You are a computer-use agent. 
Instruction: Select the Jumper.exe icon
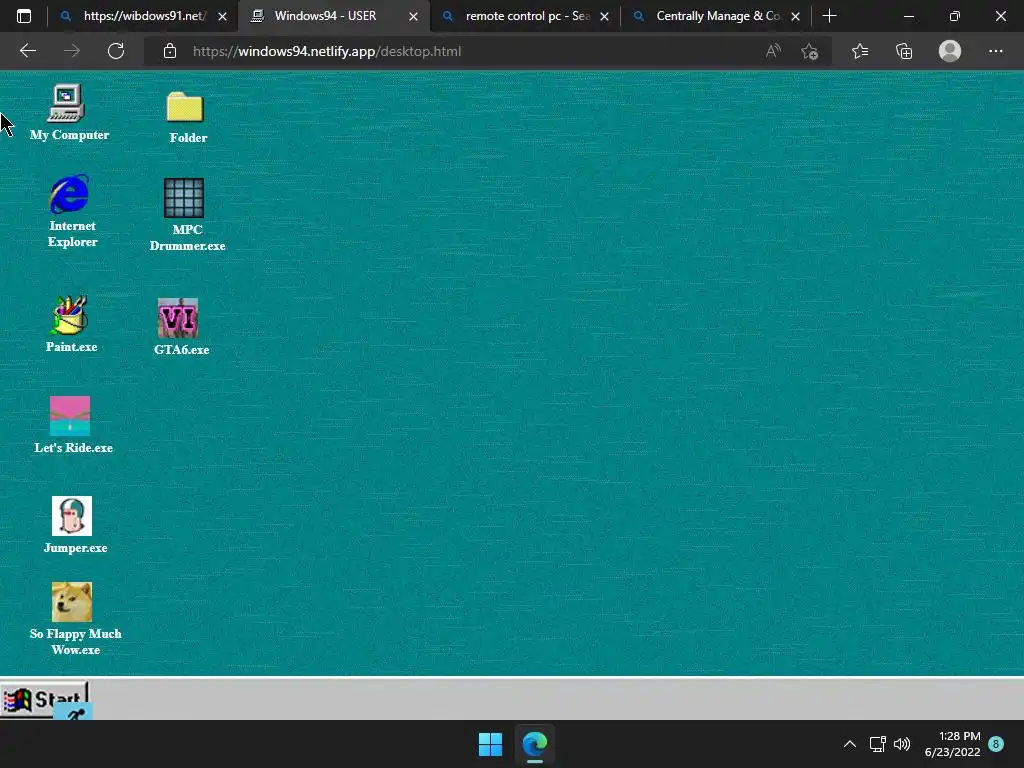[x=73, y=525]
